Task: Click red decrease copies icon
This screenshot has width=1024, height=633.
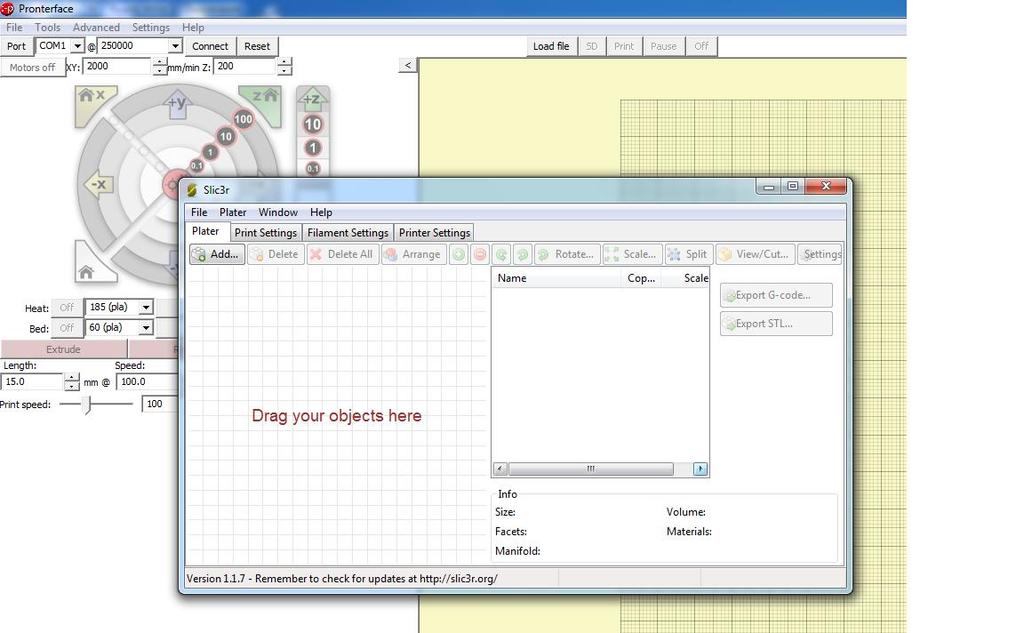Action: [x=480, y=254]
